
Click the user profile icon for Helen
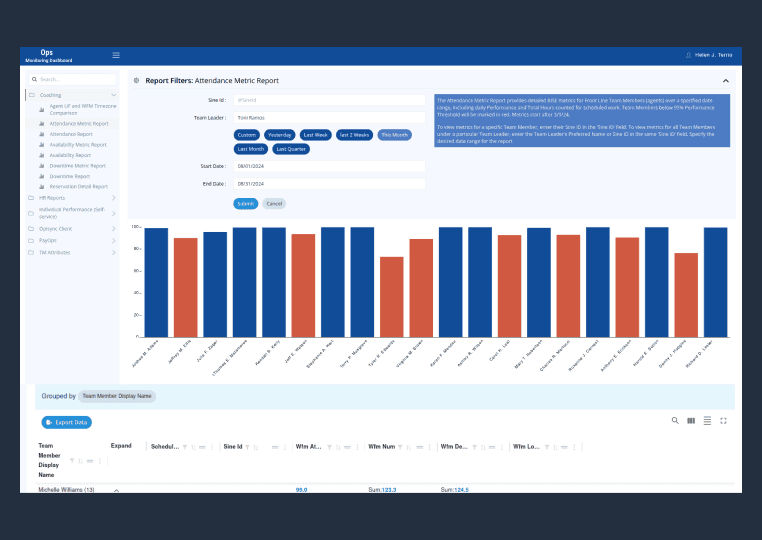[x=688, y=55]
